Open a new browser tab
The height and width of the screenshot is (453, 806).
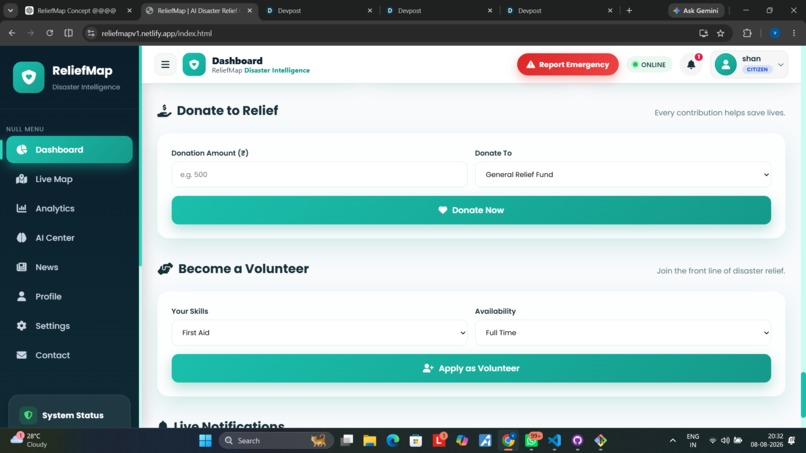(629, 10)
